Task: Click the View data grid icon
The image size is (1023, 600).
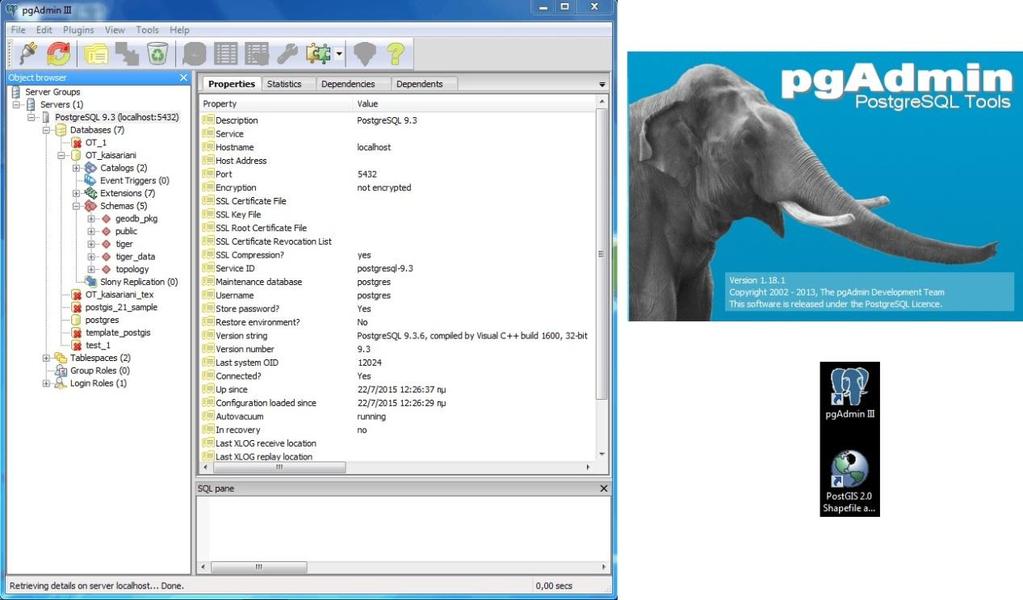Action: coord(226,53)
